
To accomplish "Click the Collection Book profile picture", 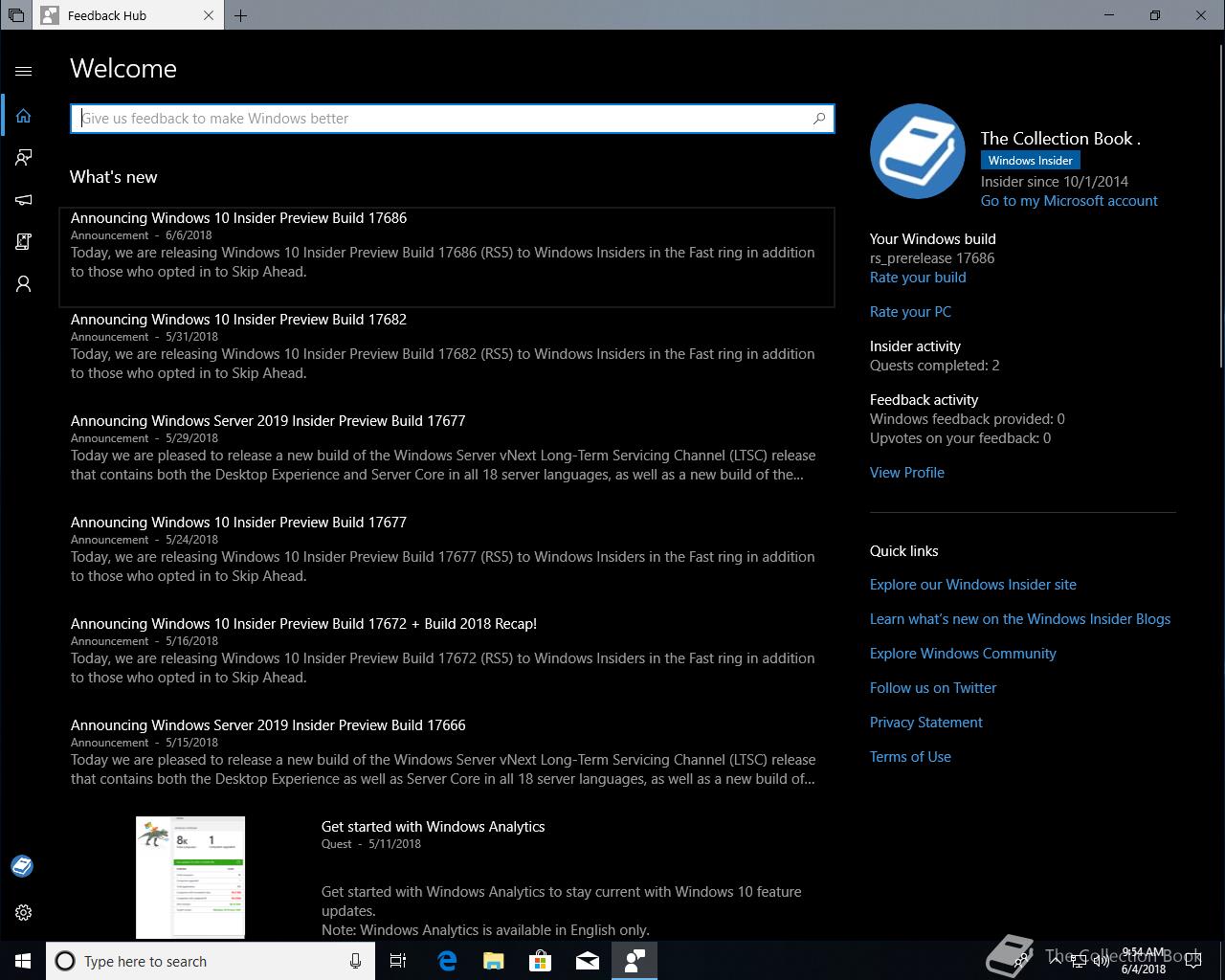I will [917, 151].
